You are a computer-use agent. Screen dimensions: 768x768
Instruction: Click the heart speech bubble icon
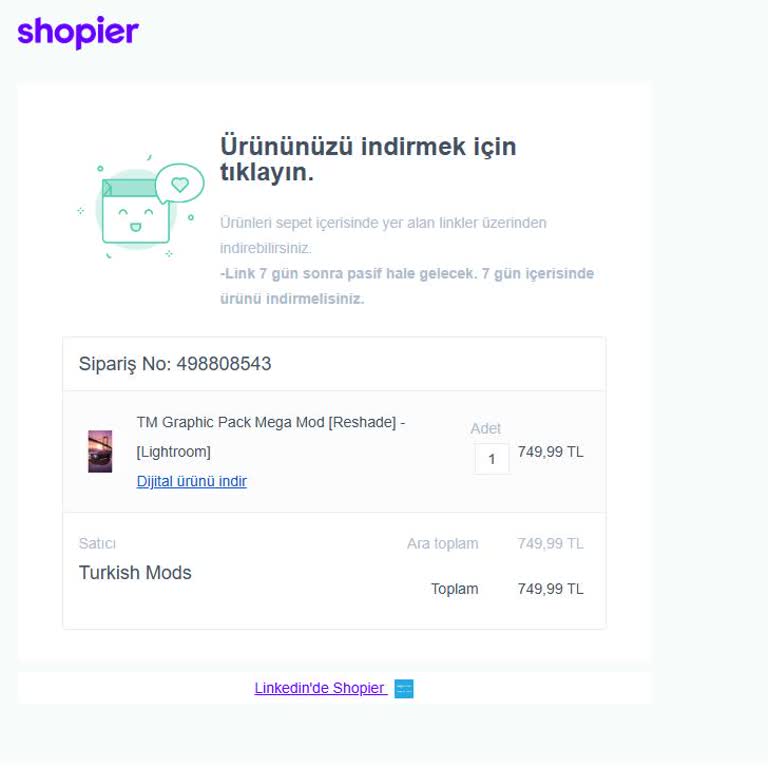(x=180, y=183)
